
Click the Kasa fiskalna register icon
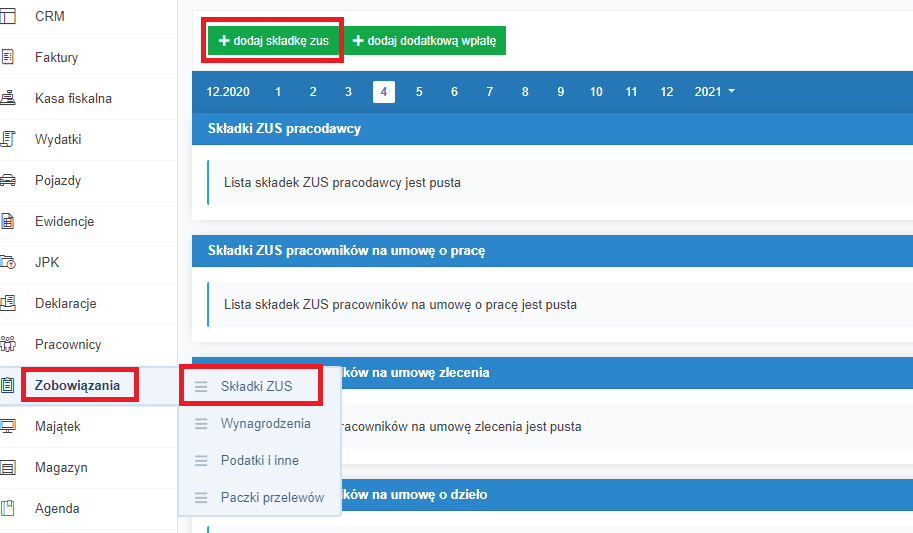click(x=8, y=98)
